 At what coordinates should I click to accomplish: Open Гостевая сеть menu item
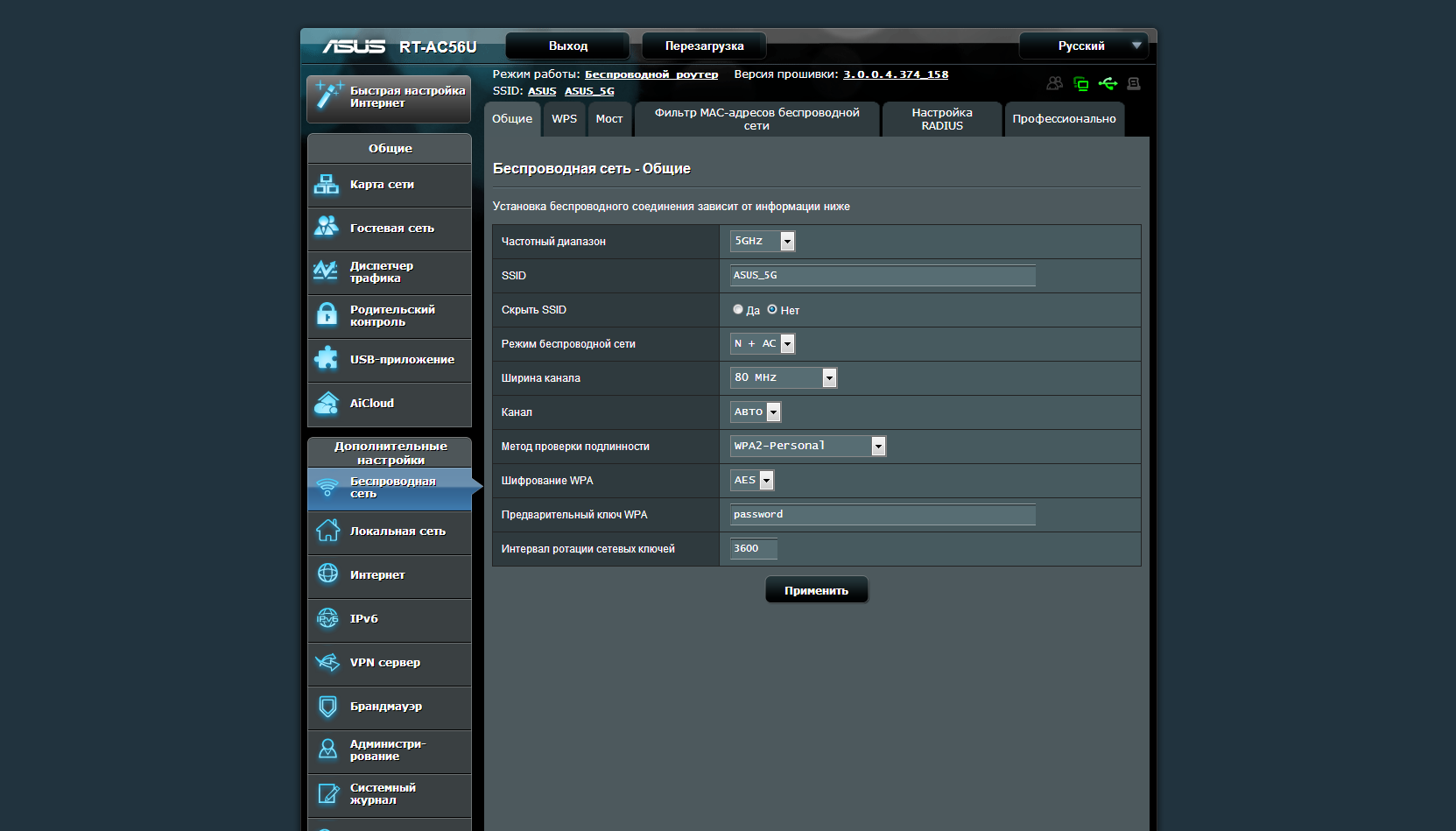[390, 229]
